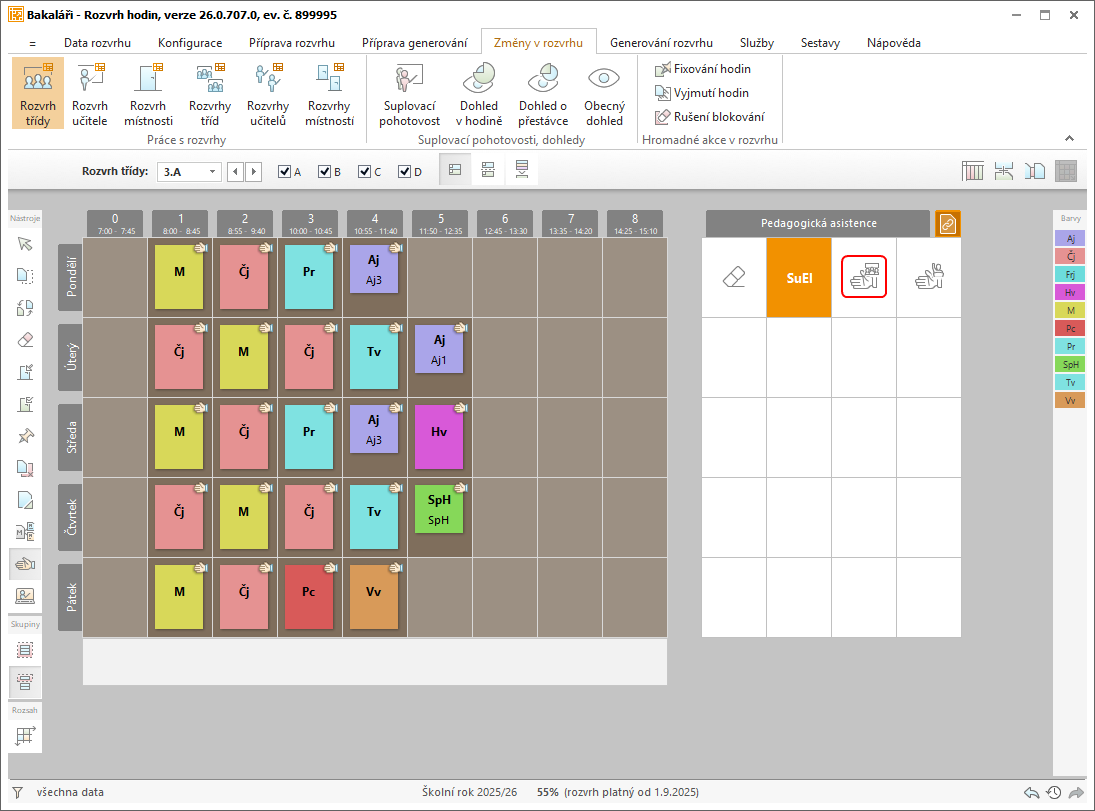Click the columns layout icon at top right

972,170
